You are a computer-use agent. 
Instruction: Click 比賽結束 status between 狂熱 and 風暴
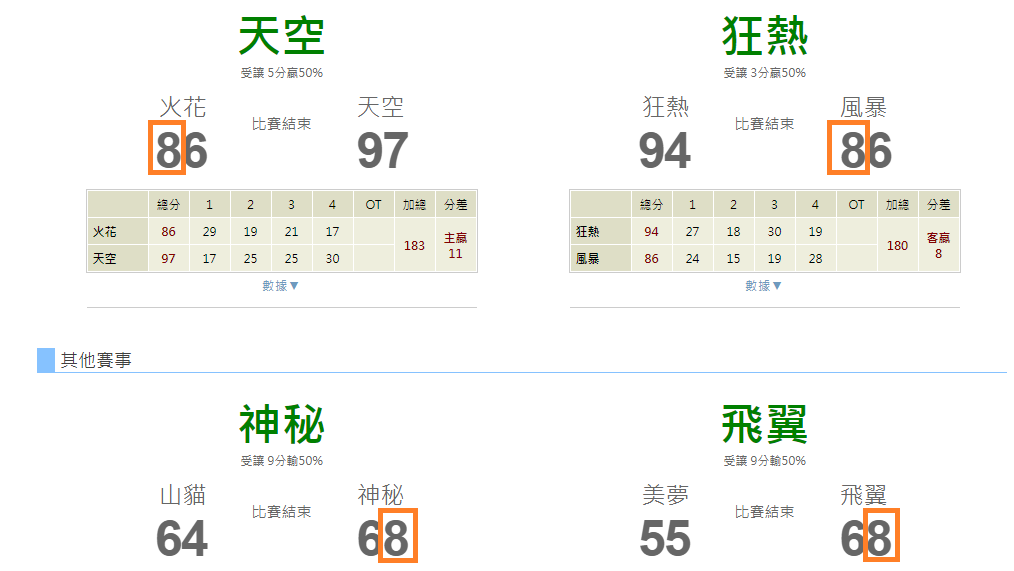pos(764,124)
